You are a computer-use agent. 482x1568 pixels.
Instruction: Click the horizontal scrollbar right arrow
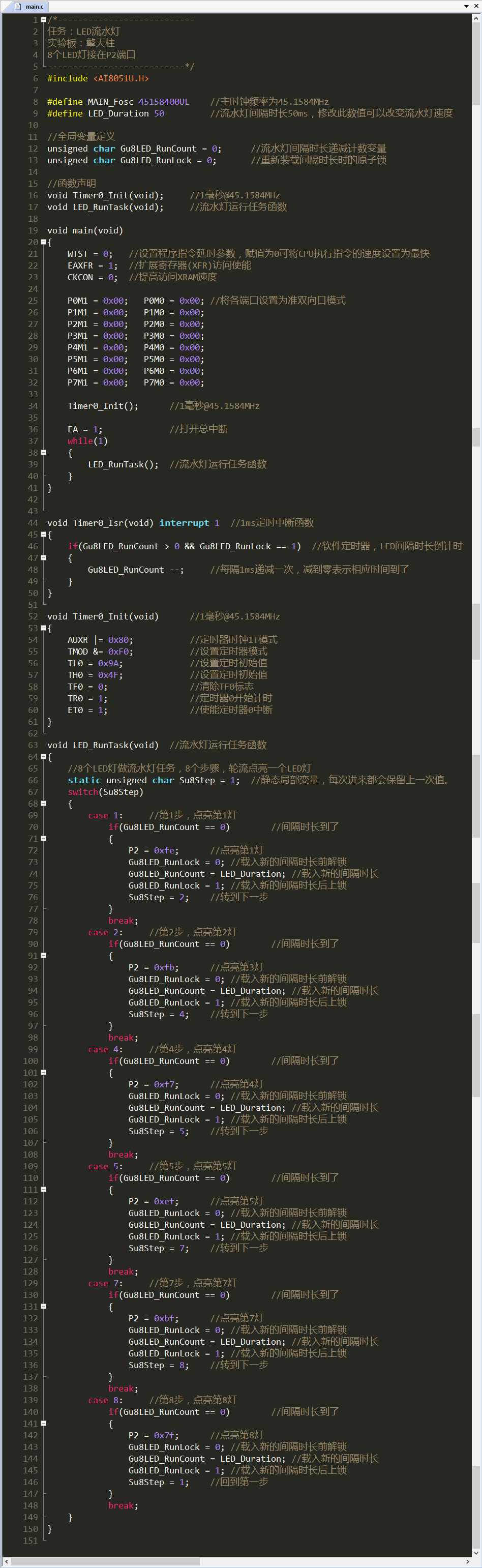[x=467, y=1561]
